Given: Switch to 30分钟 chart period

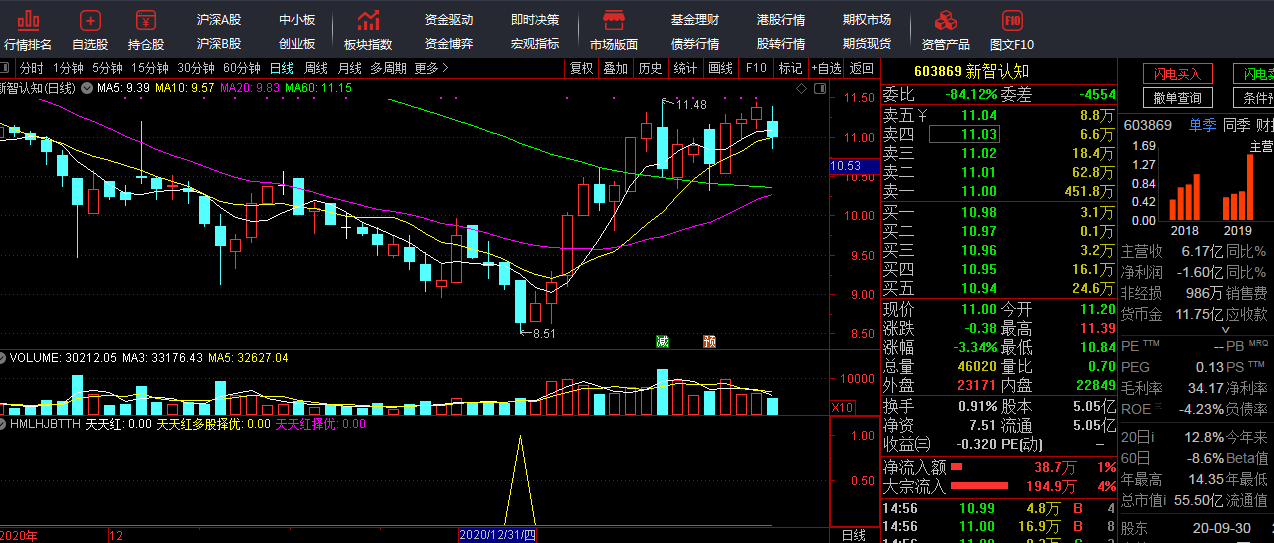Looking at the screenshot, I should (196, 68).
